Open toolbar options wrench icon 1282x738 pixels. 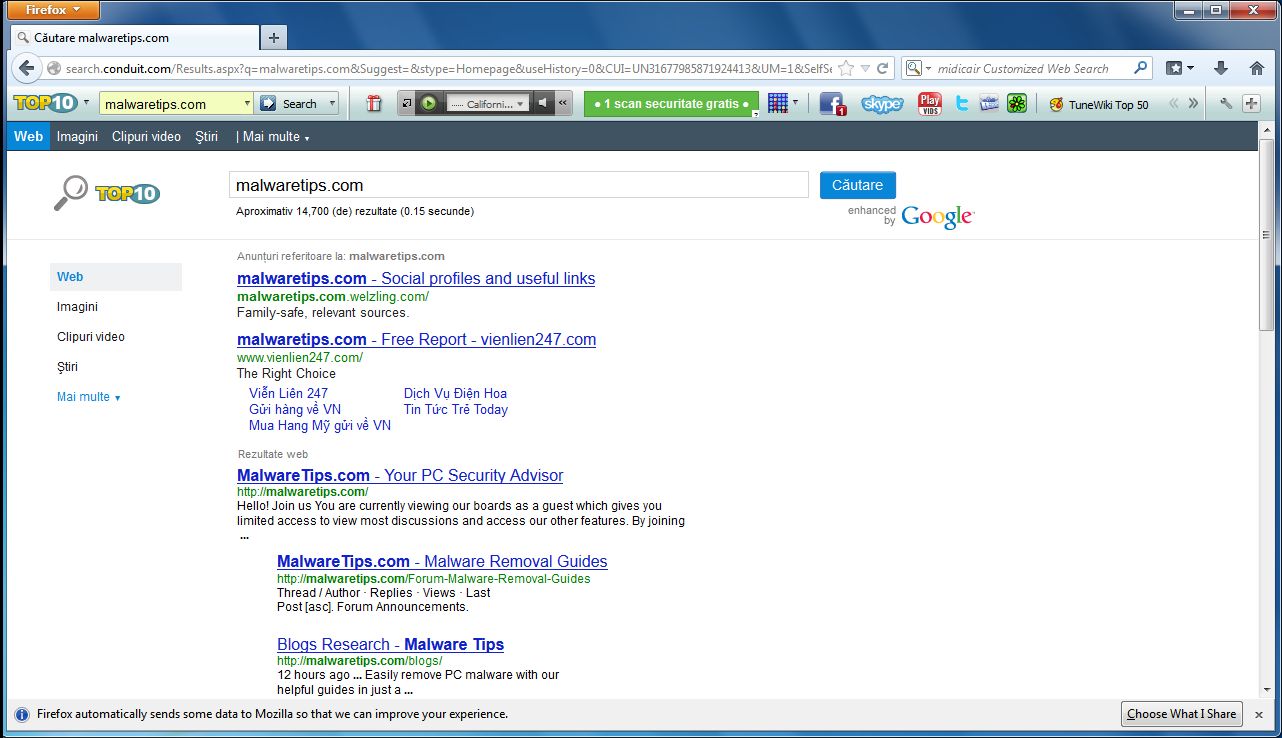click(x=1227, y=103)
